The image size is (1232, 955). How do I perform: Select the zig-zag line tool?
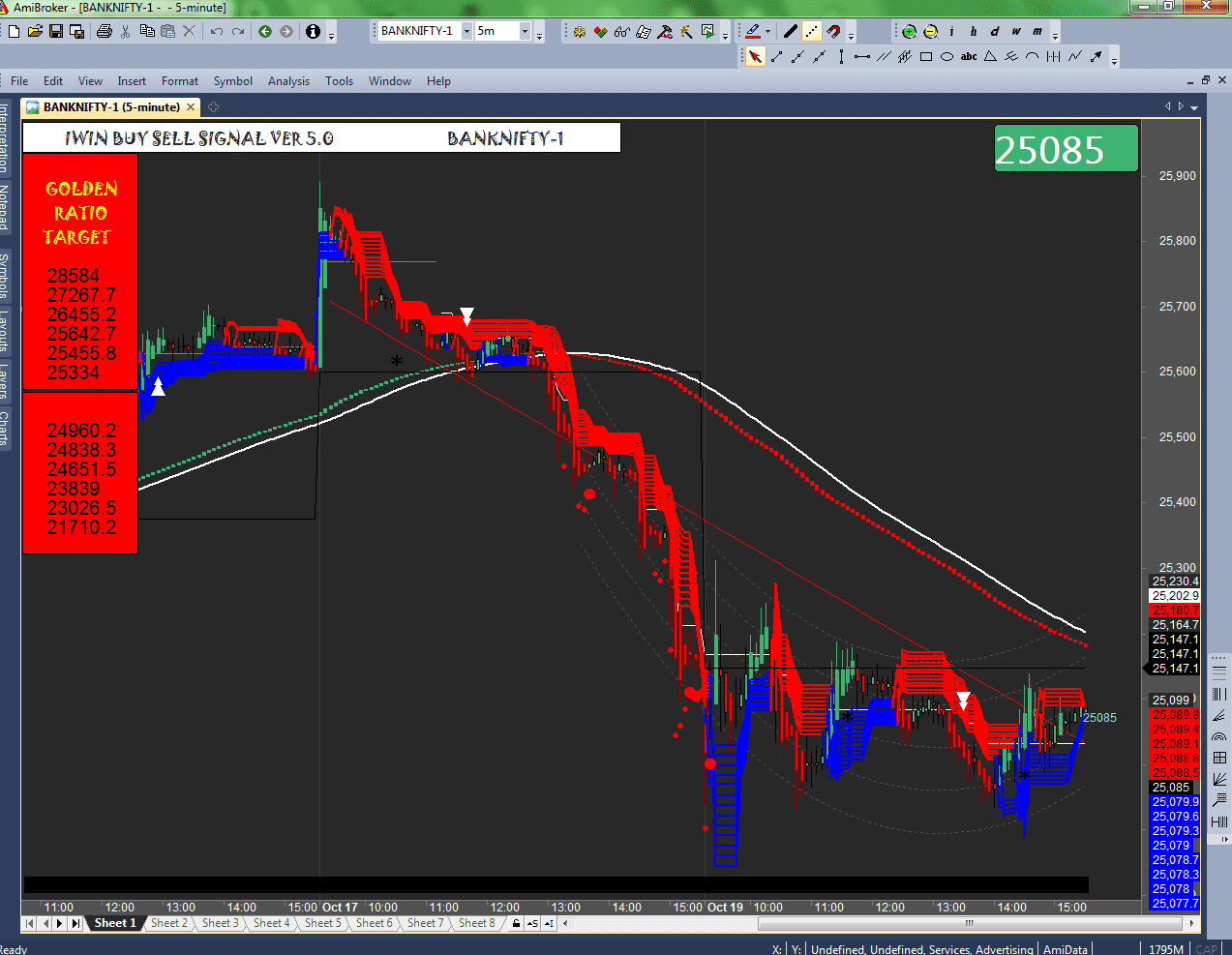tap(1075, 56)
